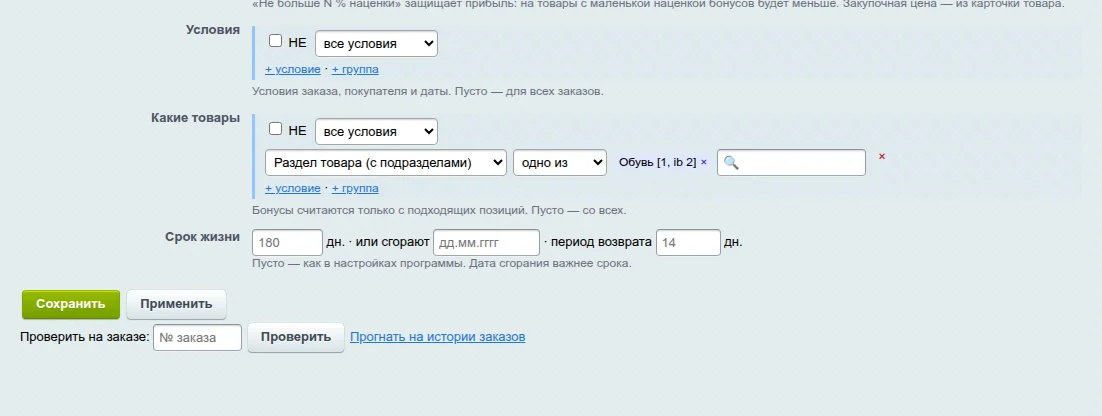Open the все условия dropdown in Условия
Image resolution: width=1102 pixels, height=416 pixels.
click(376, 44)
